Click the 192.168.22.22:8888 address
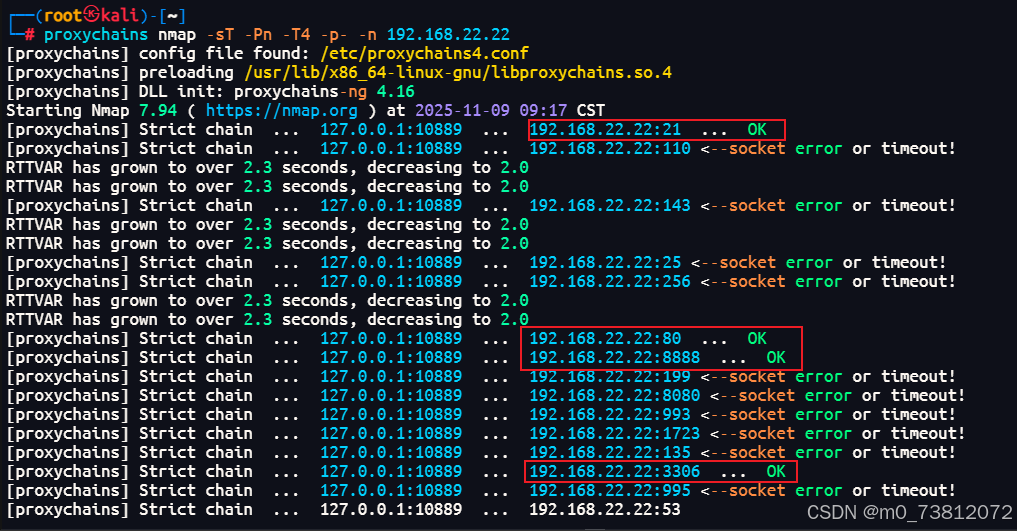This screenshot has width=1017, height=531. (x=615, y=357)
